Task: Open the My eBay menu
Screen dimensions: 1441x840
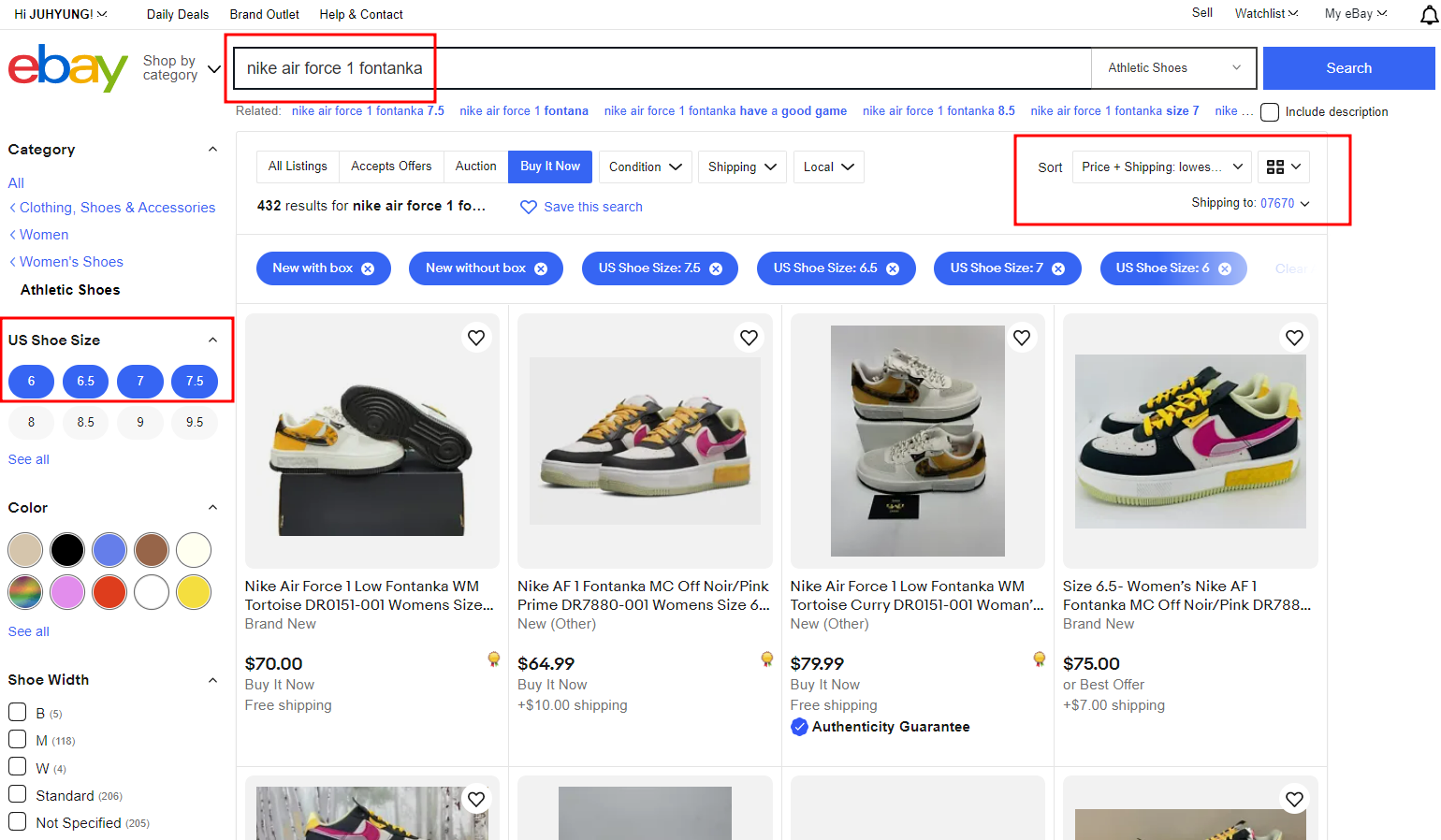Action: coord(1356,14)
